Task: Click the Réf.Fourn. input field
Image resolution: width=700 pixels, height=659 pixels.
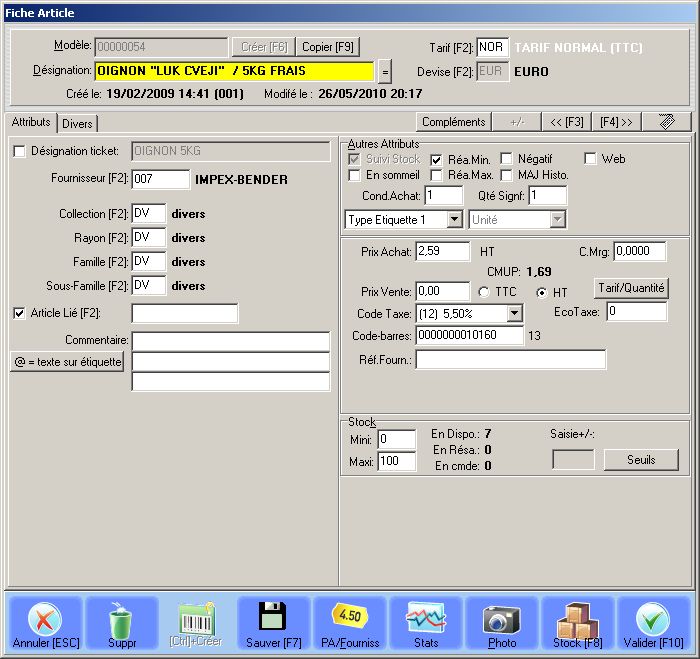Action: coord(511,359)
